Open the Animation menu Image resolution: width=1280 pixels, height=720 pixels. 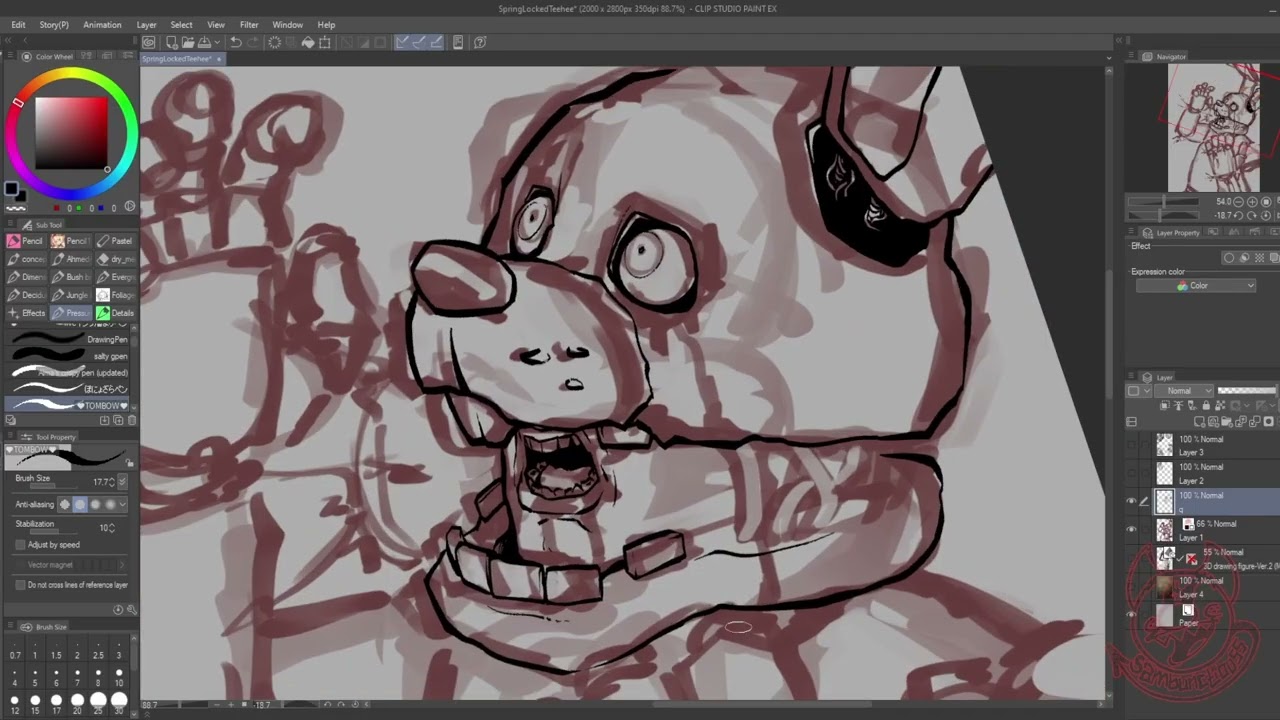[x=102, y=24]
